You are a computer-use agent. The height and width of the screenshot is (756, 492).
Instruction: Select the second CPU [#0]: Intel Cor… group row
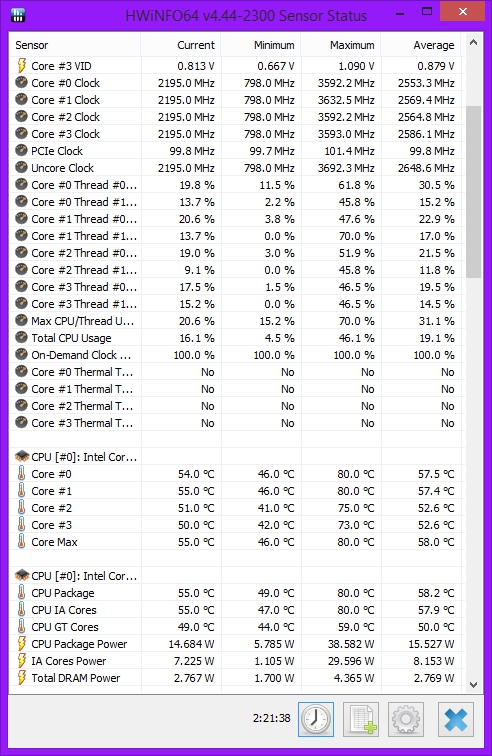pyautogui.click(x=235, y=576)
